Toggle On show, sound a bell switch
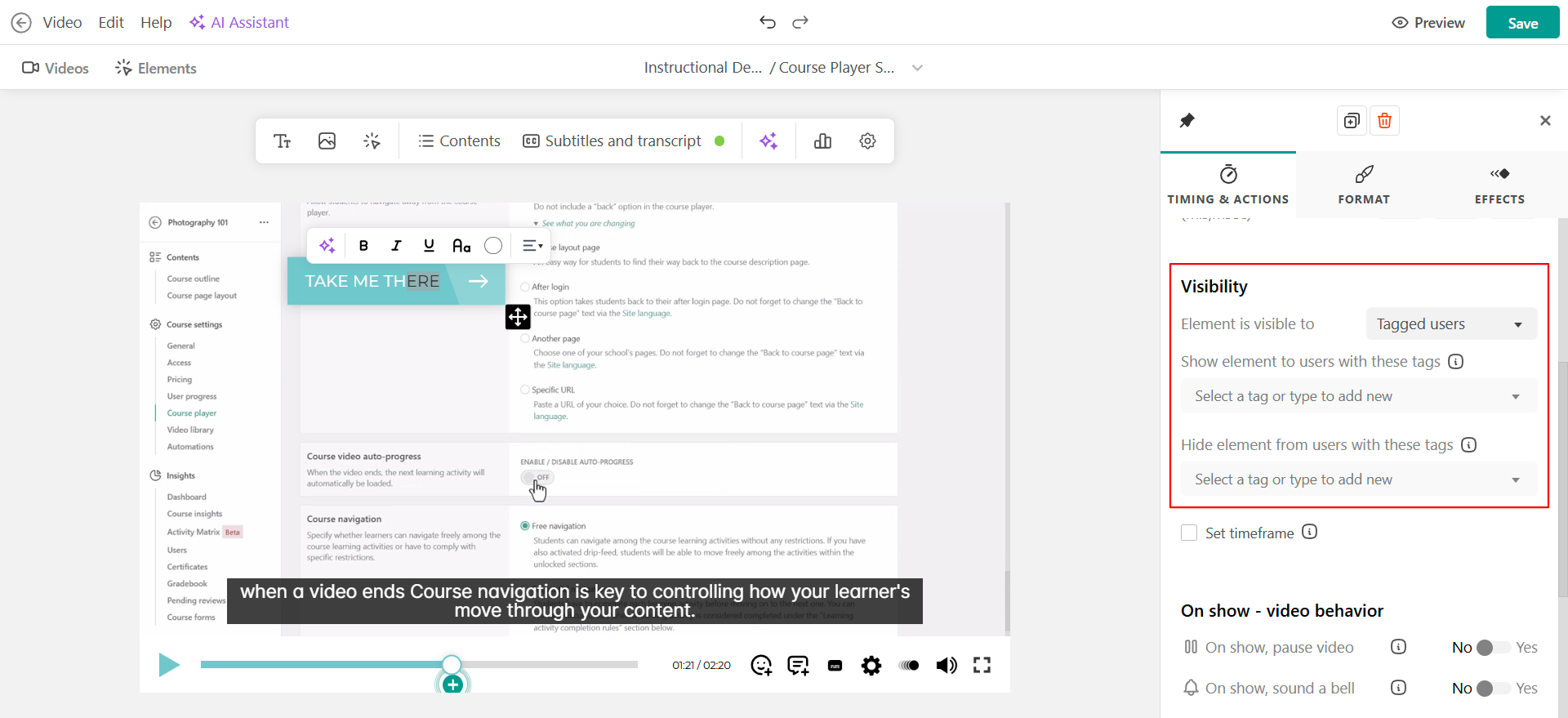Image resolution: width=1568 pixels, height=718 pixels. click(x=1493, y=689)
